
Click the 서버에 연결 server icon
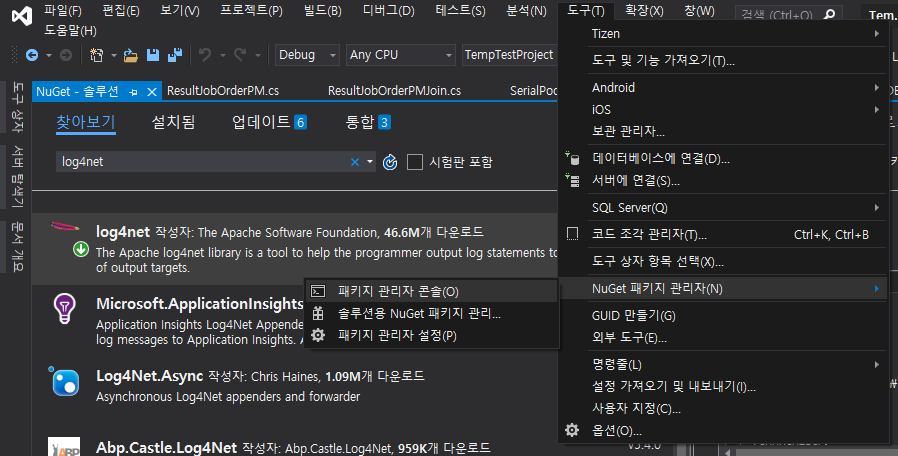(572, 180)
